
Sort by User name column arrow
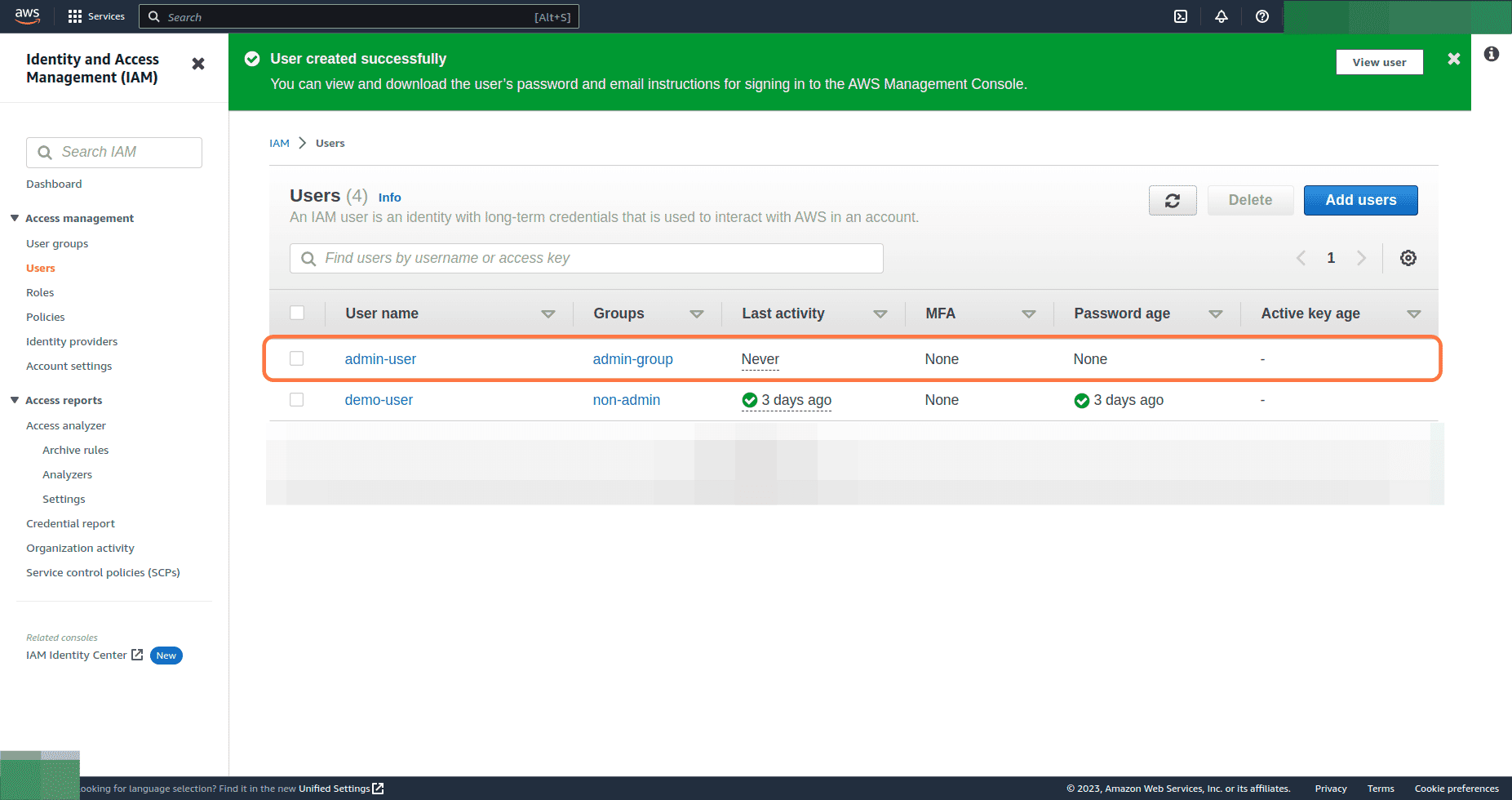point(548,314)
